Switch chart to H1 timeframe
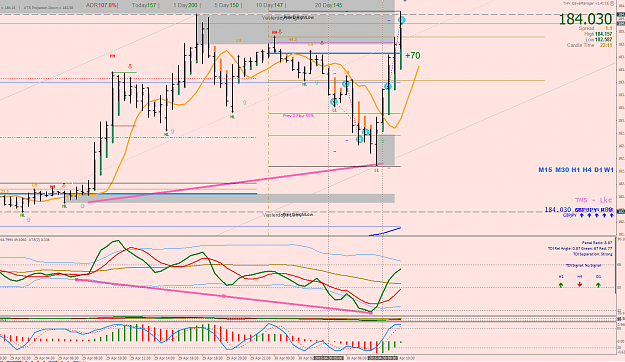This screenshot has height=362, width=625. [x=576, y=170]
